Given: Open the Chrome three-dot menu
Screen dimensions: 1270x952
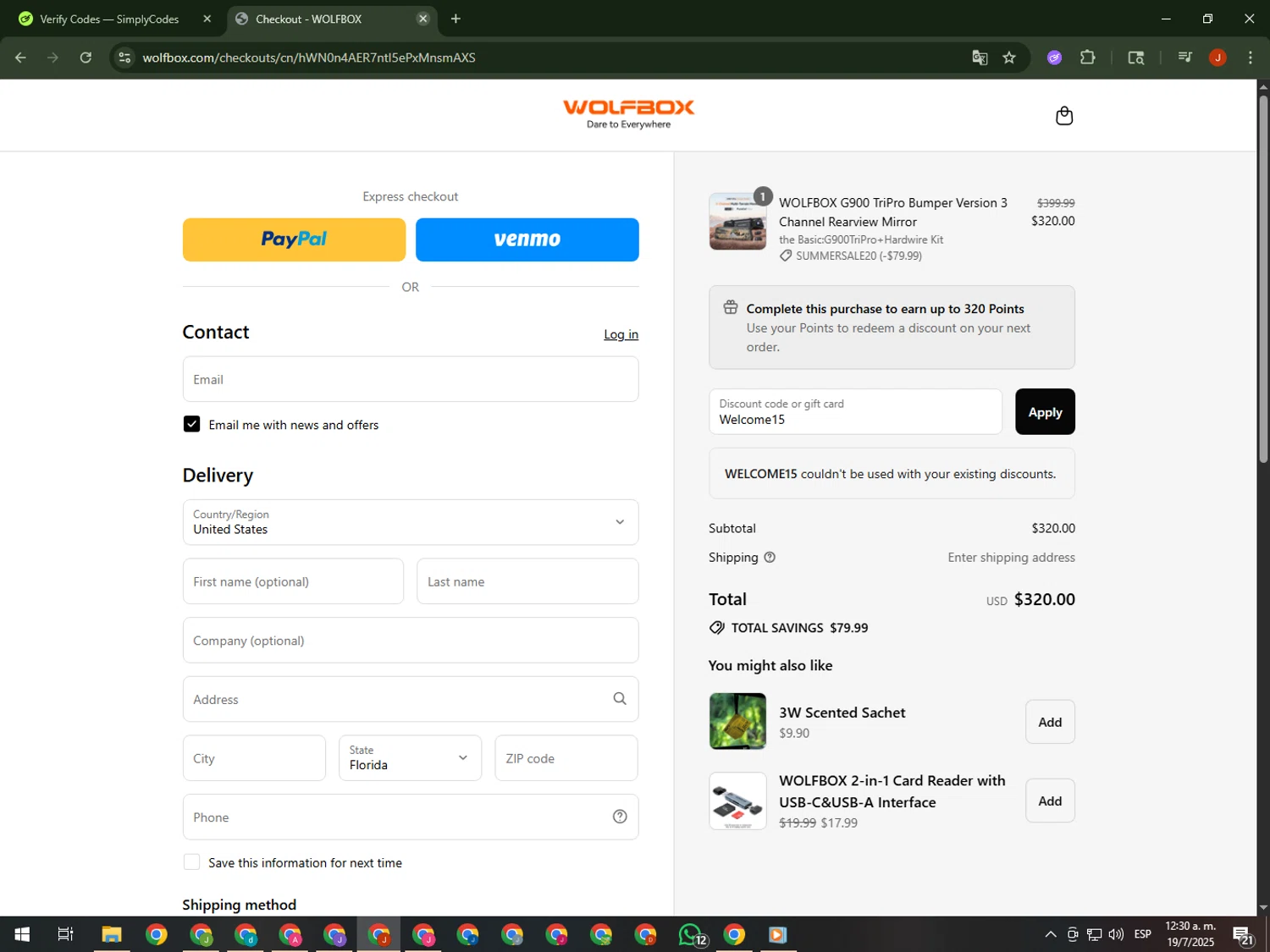Looking at the screenshot, I should click(x=1251, y=58).
